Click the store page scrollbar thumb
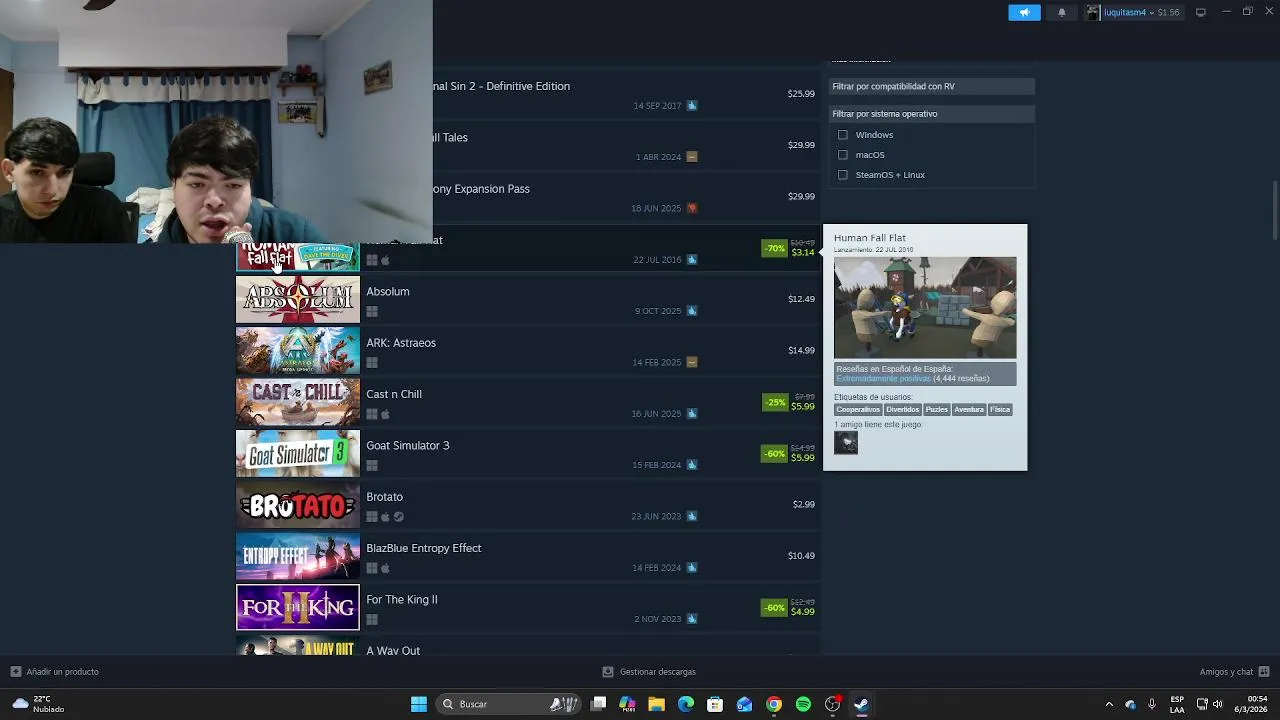Screen dimensions: 1280x720 pos(1274,210)
